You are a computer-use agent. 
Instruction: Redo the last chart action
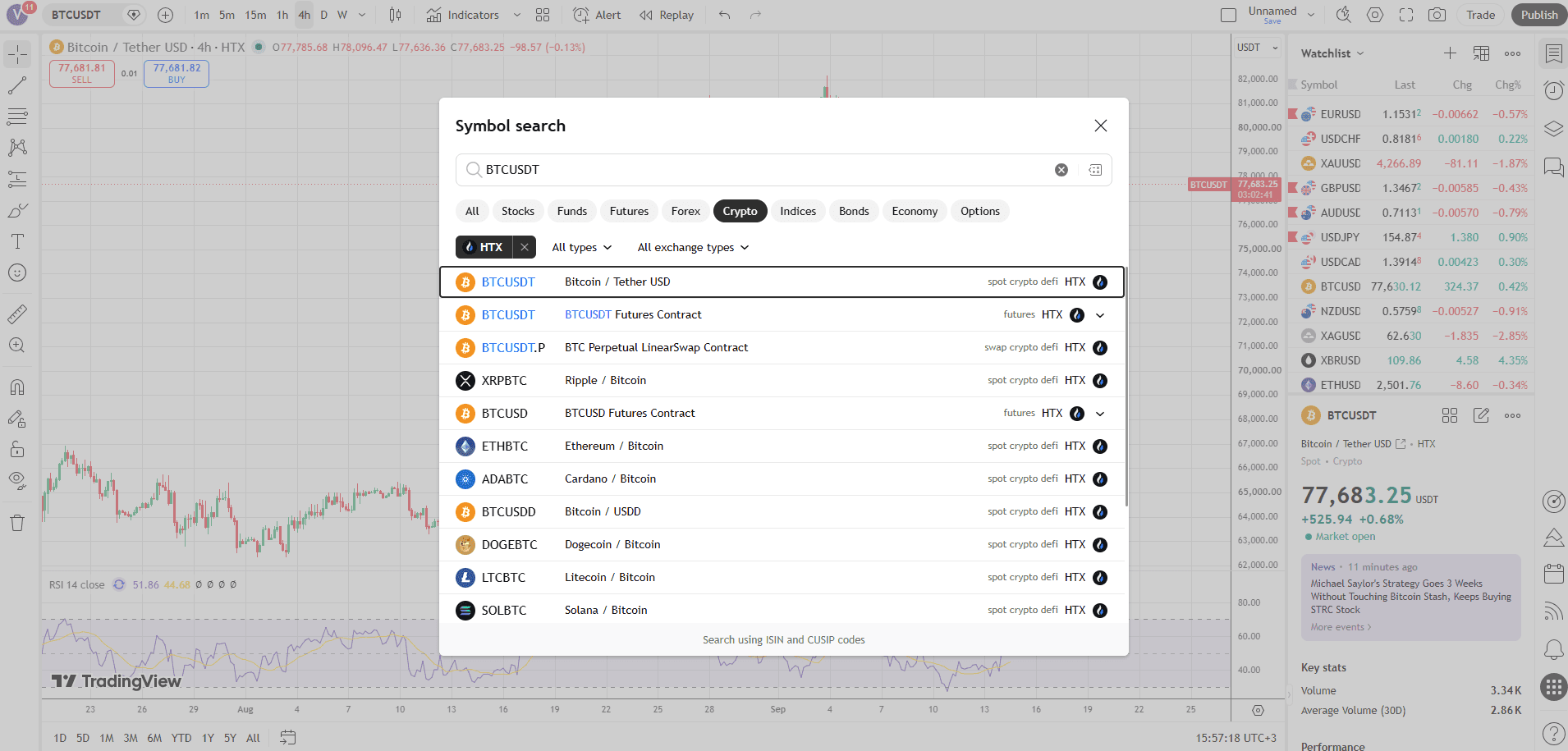(755, 15)
